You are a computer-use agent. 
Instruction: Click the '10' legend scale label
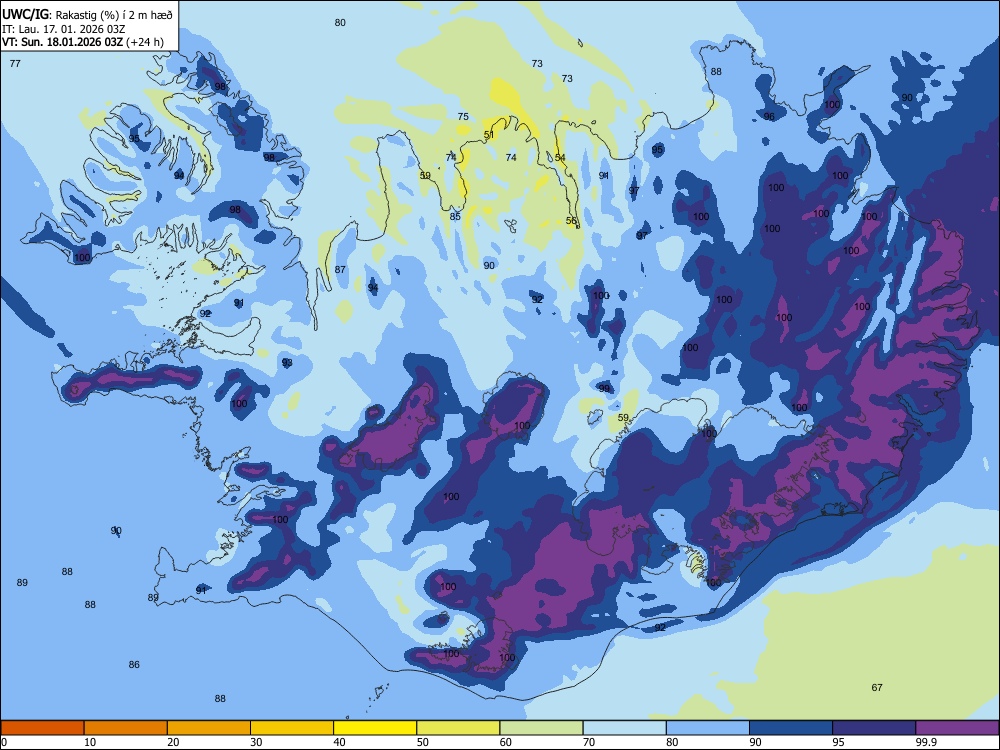[90, 742]
